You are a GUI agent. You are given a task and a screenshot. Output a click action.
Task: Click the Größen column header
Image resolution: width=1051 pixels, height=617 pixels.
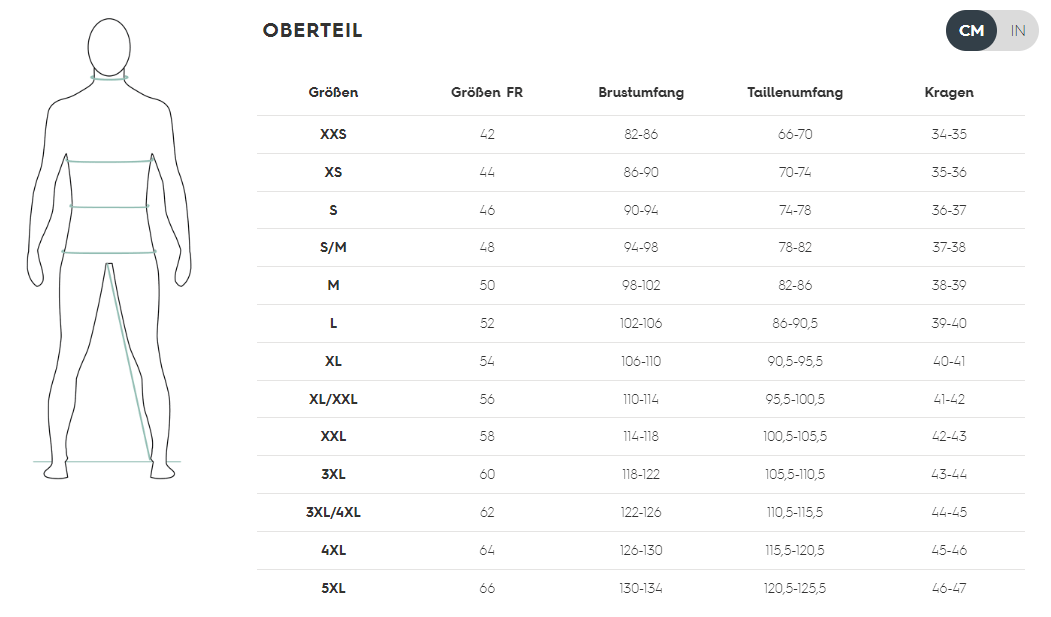[x=333, y=93]
